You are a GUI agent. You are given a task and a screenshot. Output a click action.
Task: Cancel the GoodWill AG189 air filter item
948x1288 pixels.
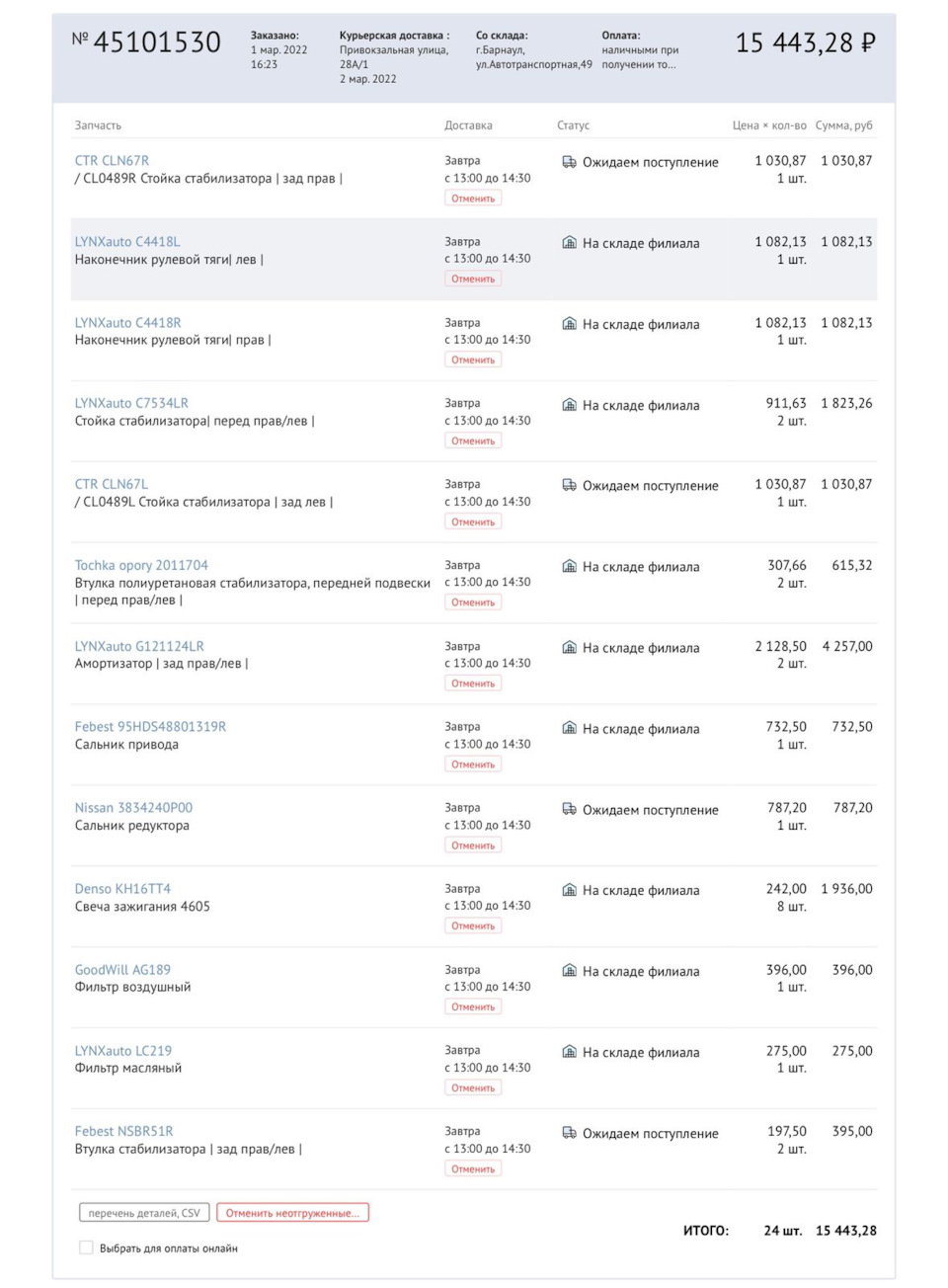[472, 1006]
